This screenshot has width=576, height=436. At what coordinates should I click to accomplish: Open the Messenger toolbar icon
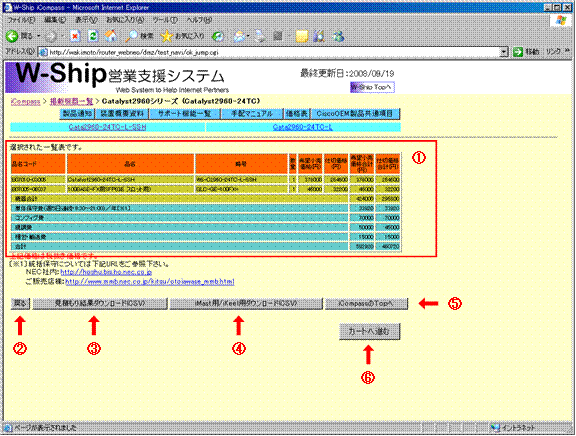(338, 36)
